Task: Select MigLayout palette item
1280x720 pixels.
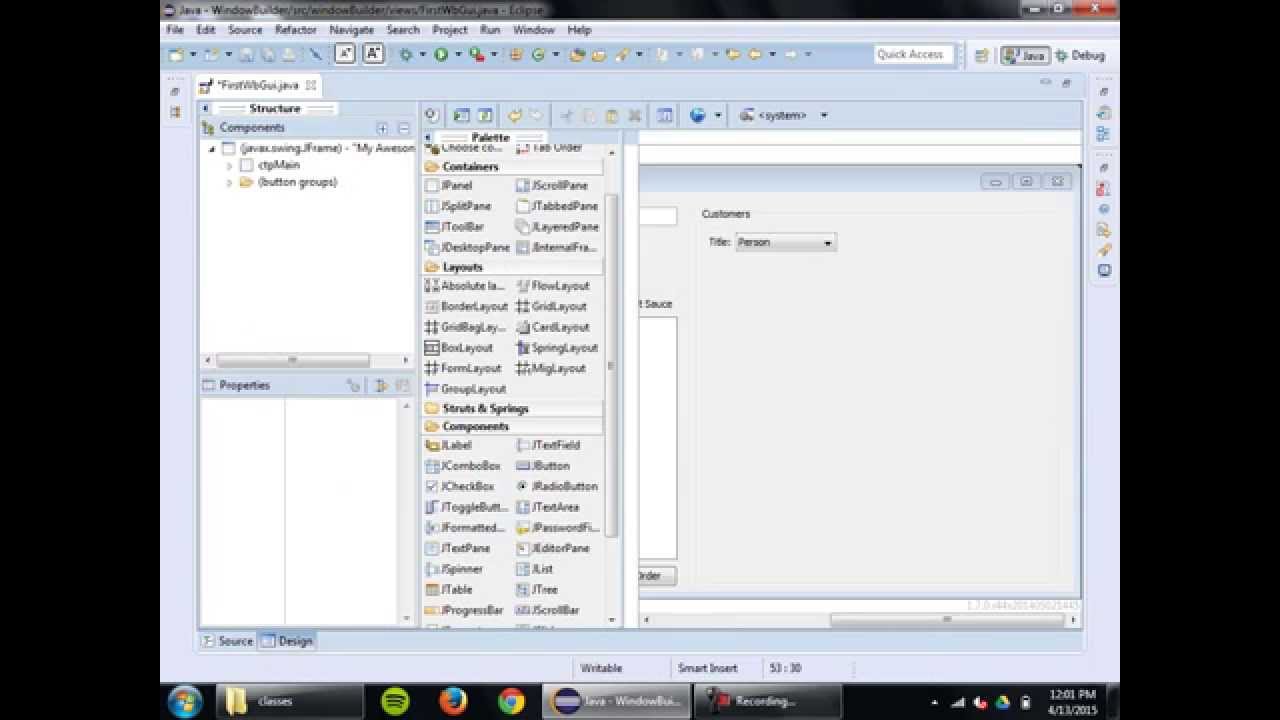Action: [x=551, y=368]
